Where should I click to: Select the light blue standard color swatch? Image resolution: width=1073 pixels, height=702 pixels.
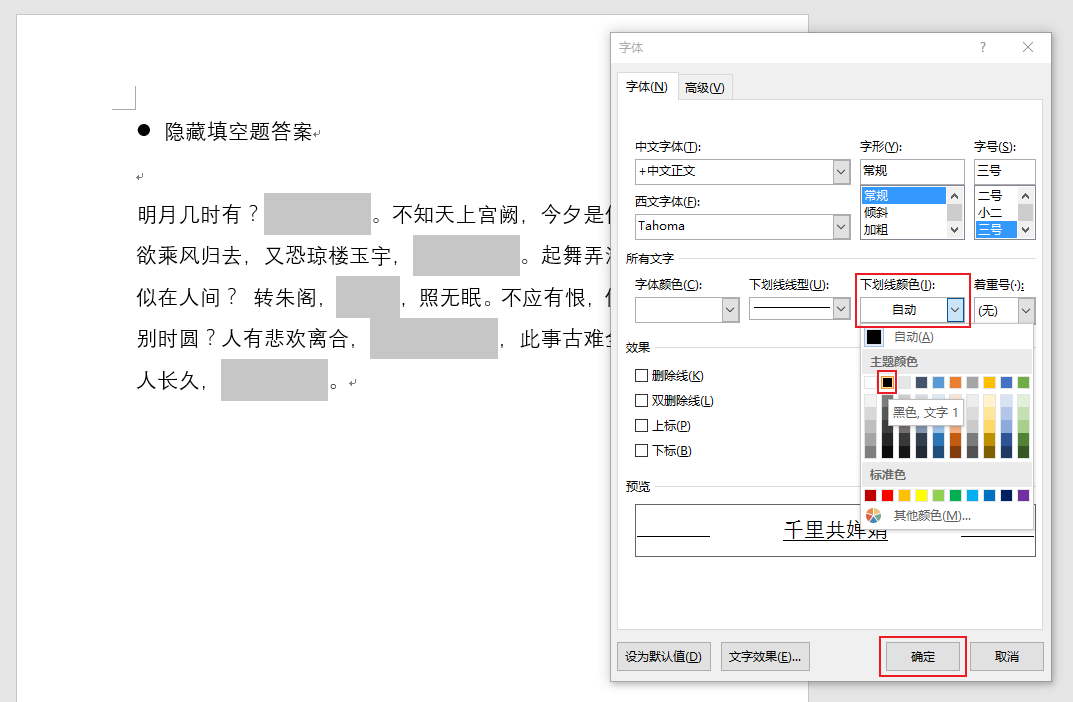(x=972, y=495)
